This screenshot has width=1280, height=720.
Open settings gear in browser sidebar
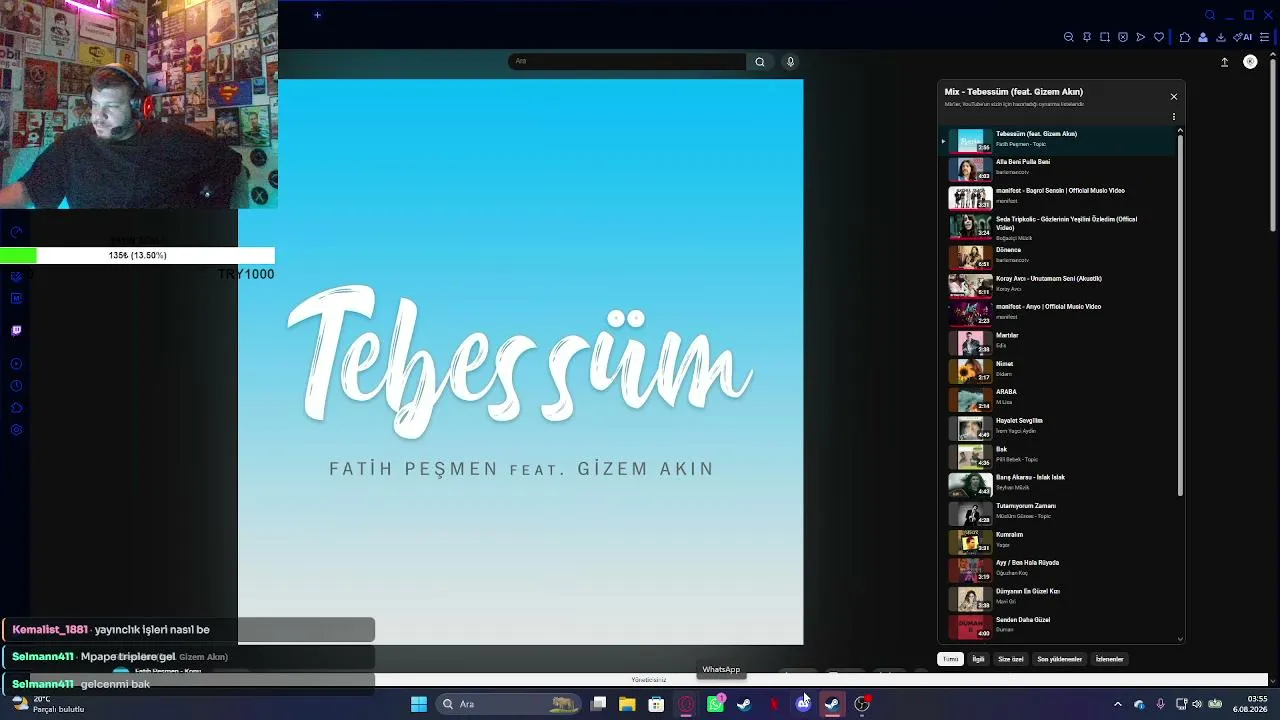[x=16, y=430]
